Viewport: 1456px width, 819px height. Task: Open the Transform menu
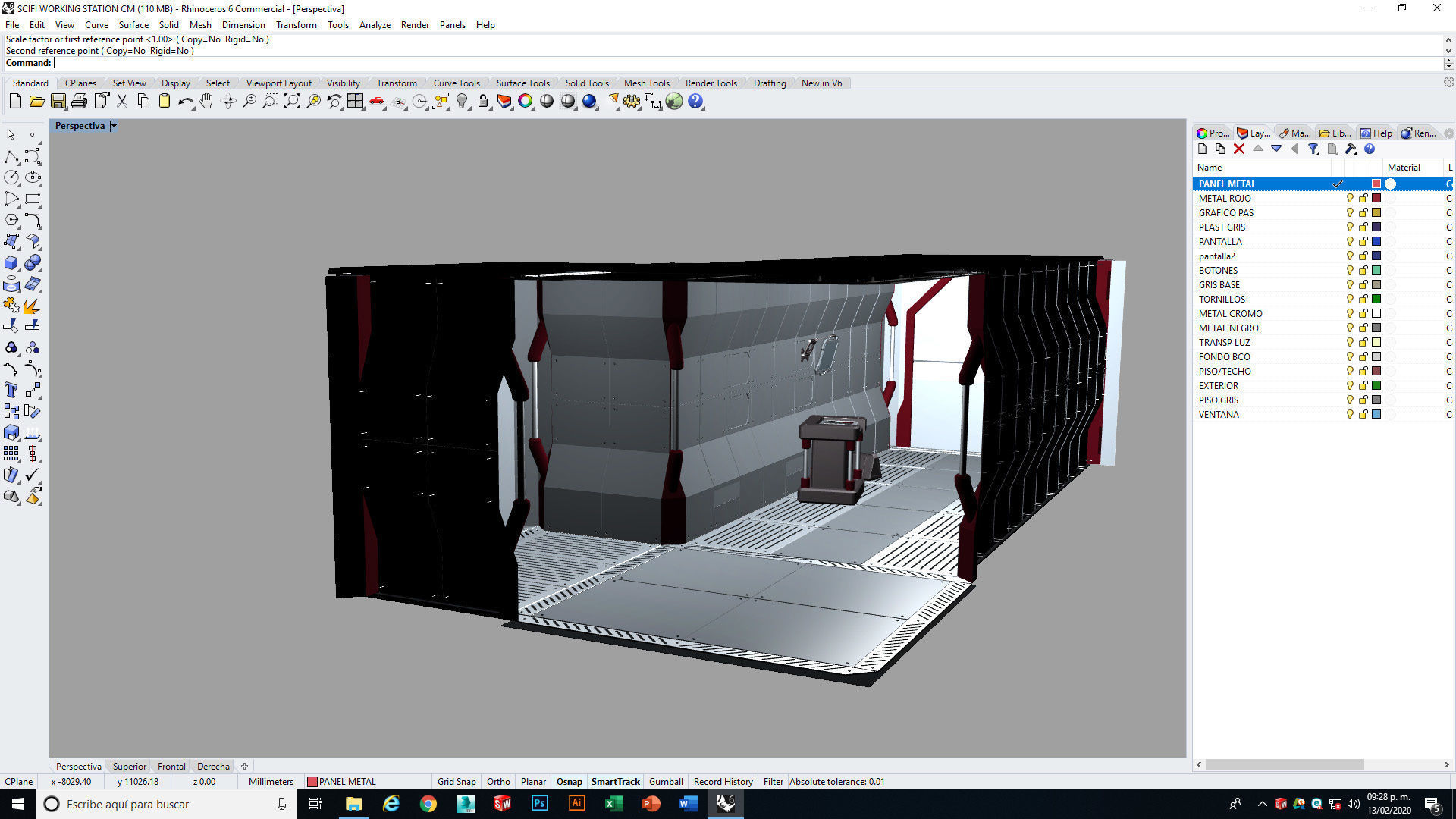(296, 25)
